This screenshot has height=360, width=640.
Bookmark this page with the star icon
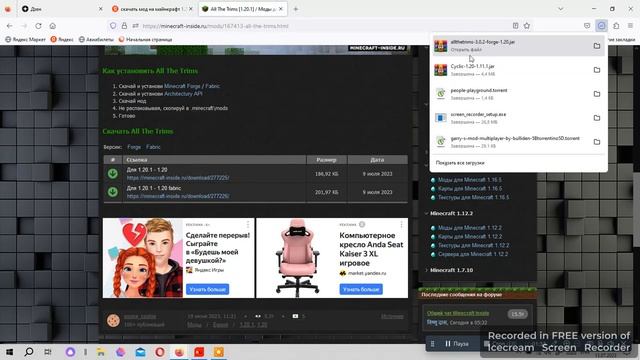tap(527, 26)
